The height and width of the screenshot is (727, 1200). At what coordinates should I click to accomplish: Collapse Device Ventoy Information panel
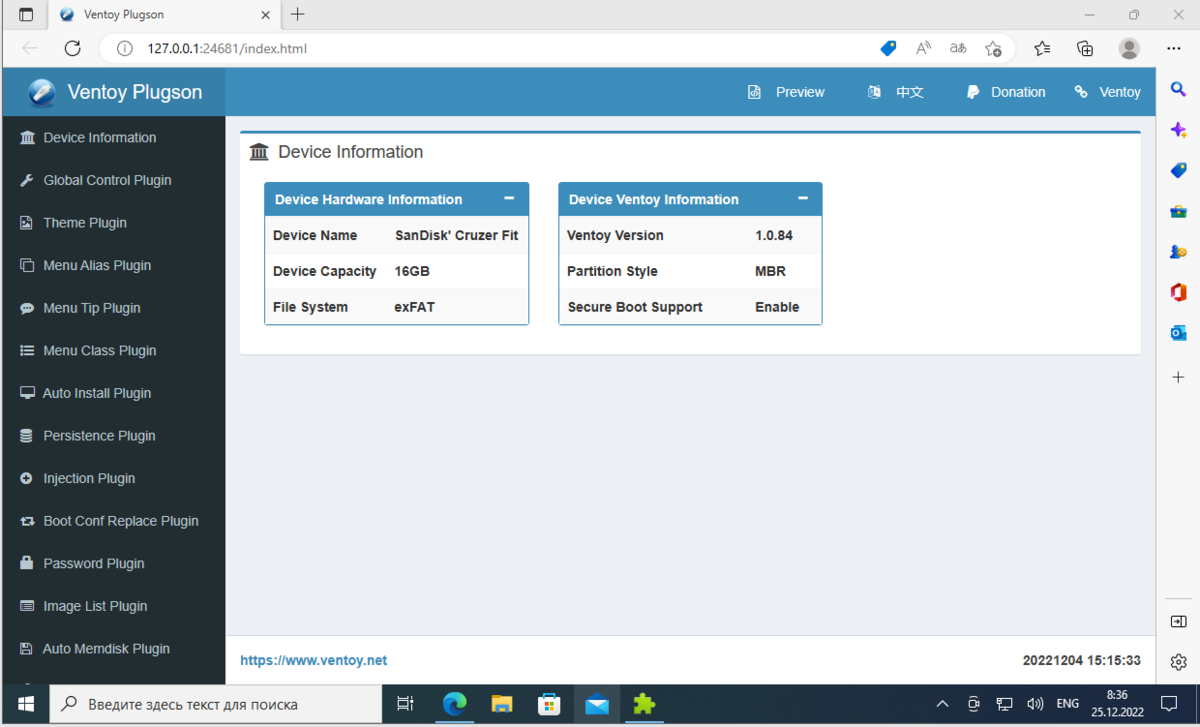(803, 199)
